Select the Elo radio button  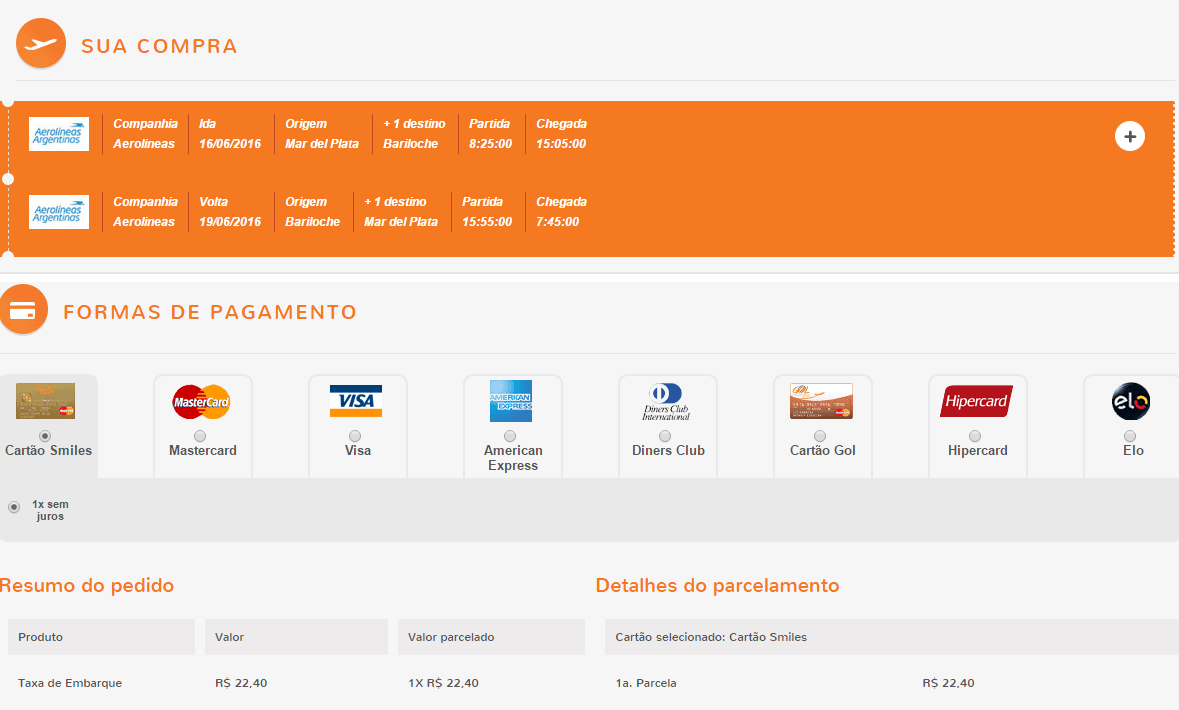tap(1130, 436)
